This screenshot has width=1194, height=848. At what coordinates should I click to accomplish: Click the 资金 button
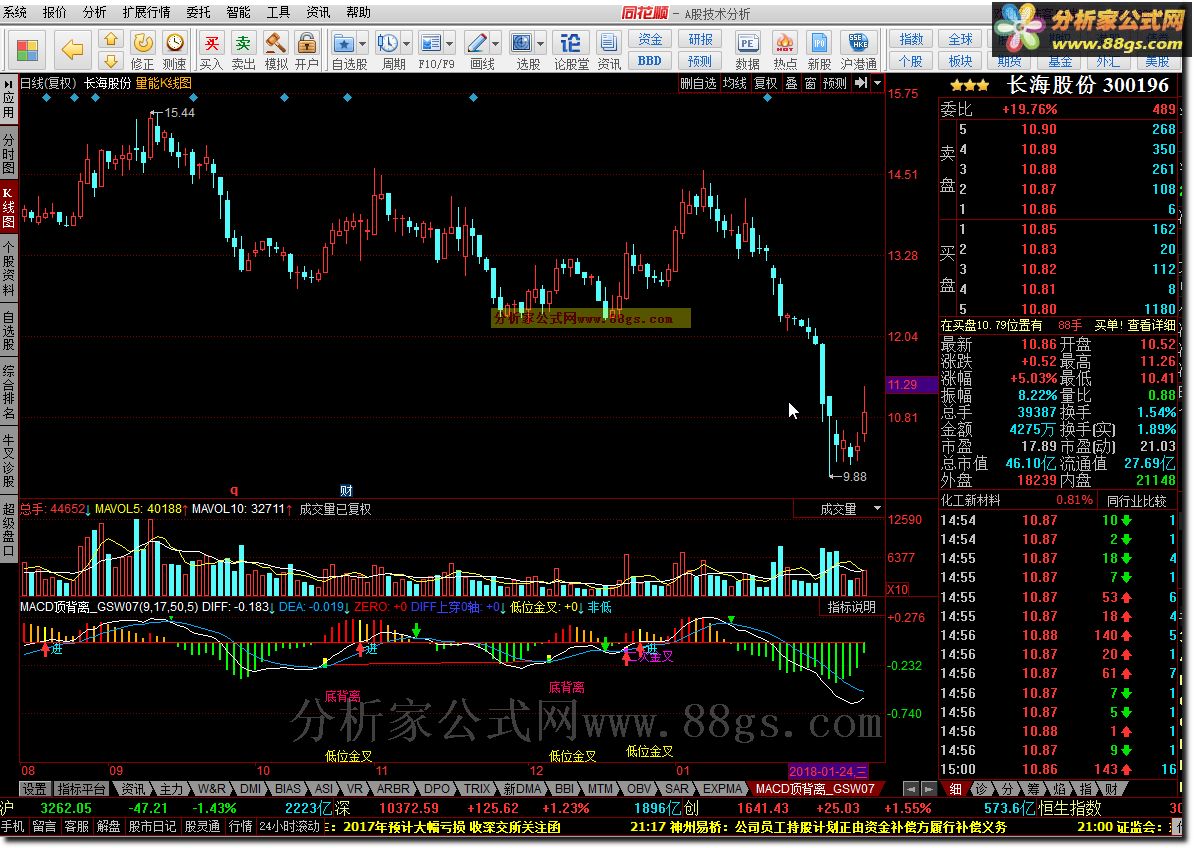(x=650, y=39)
